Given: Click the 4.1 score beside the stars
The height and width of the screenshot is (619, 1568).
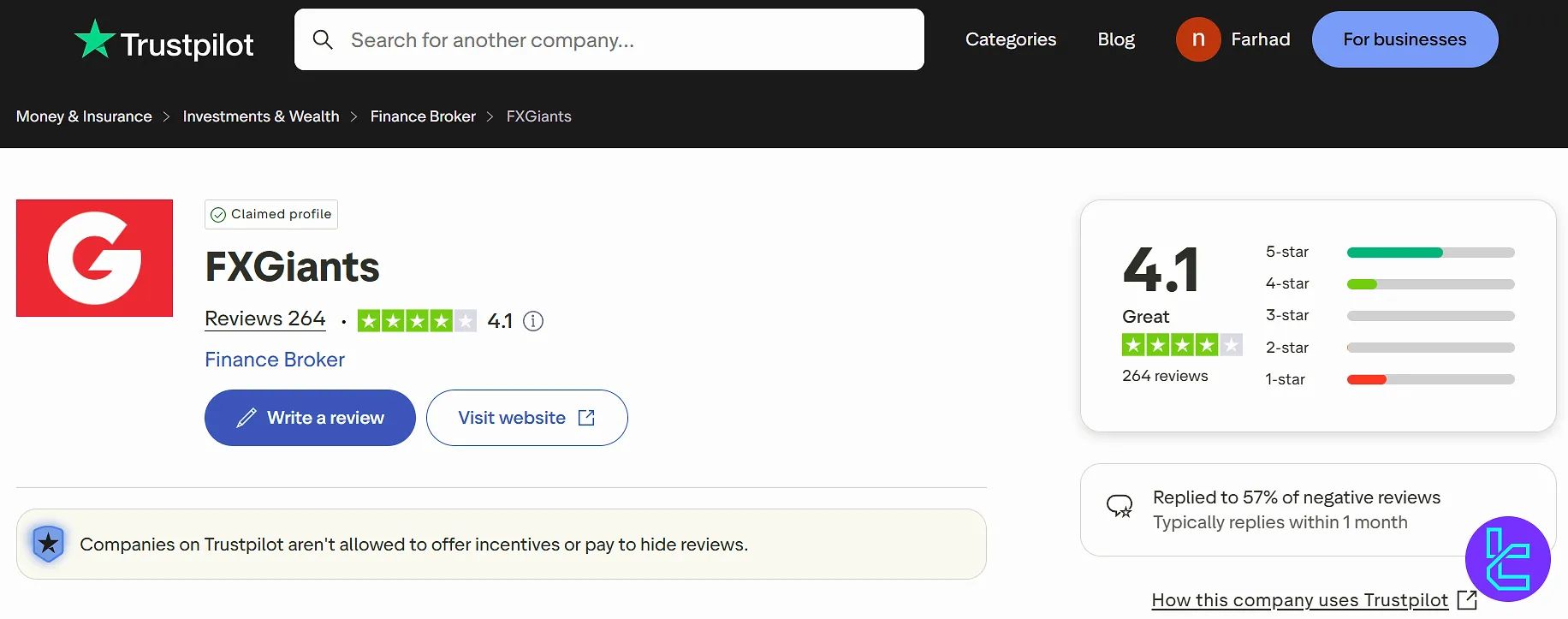Looking at the screenshot, I should coord(500,321).
